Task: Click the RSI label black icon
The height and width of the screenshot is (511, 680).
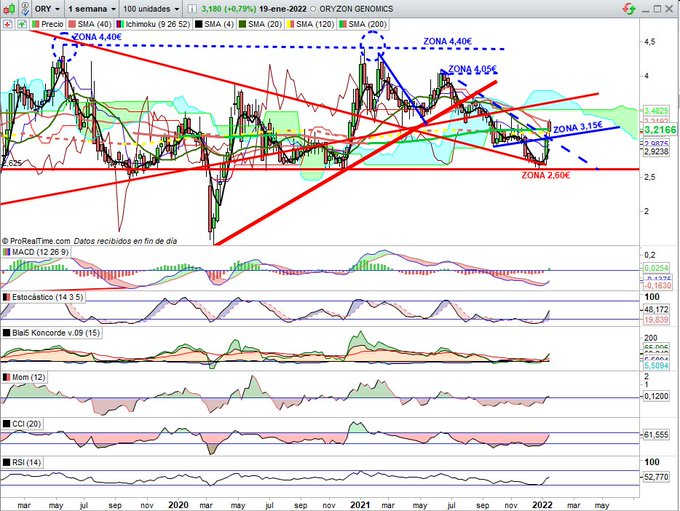Action: [x=7, y=462]
